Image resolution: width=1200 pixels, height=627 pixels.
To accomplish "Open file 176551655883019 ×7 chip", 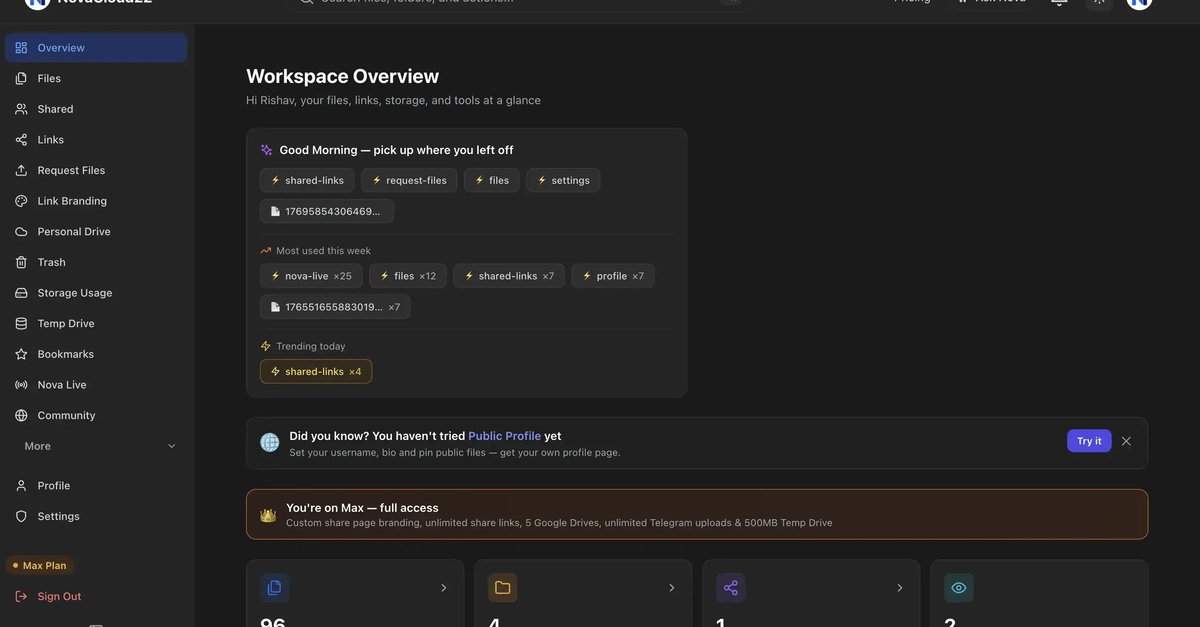I will coord(335,307).
